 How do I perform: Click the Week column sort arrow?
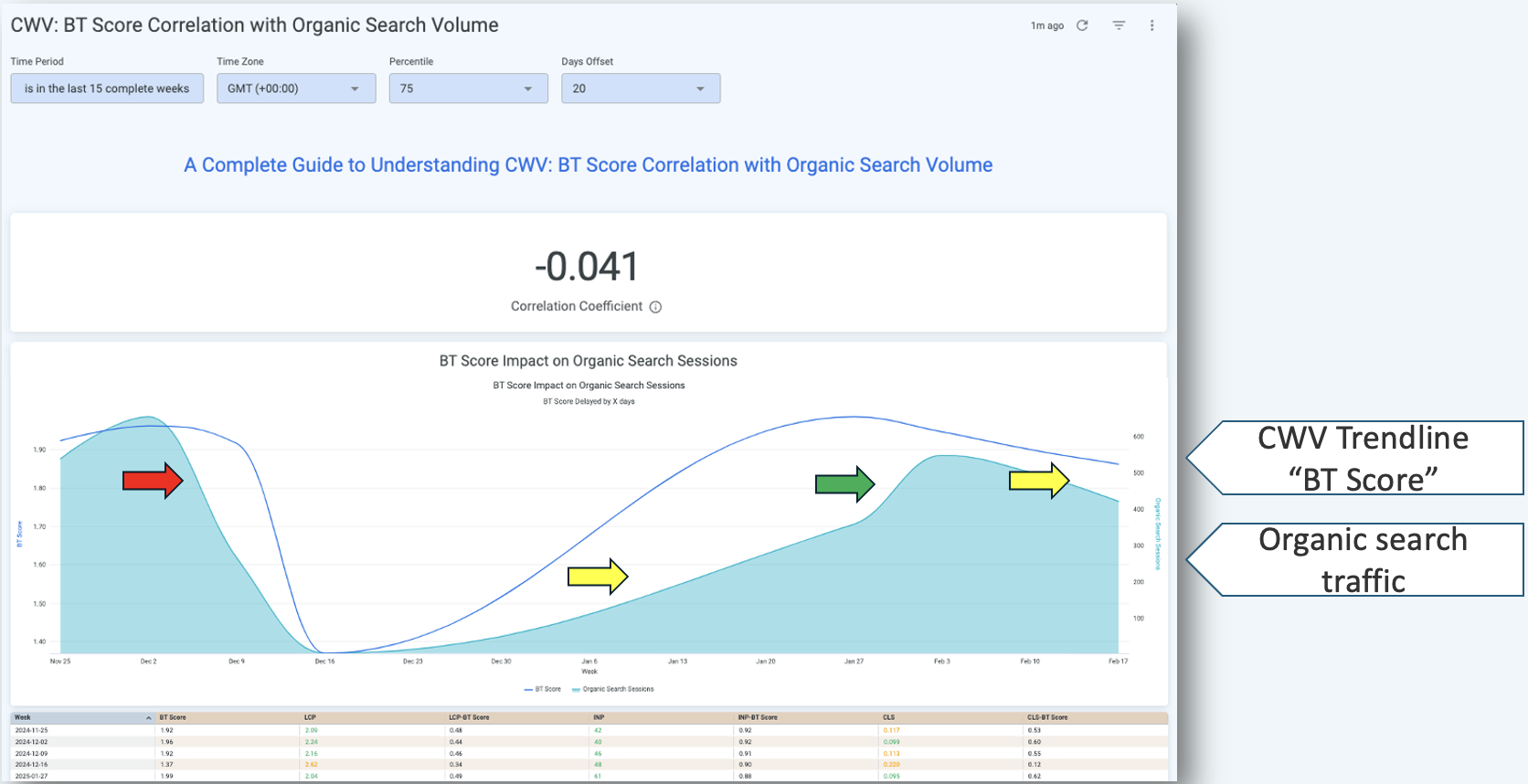coord(148,718)
